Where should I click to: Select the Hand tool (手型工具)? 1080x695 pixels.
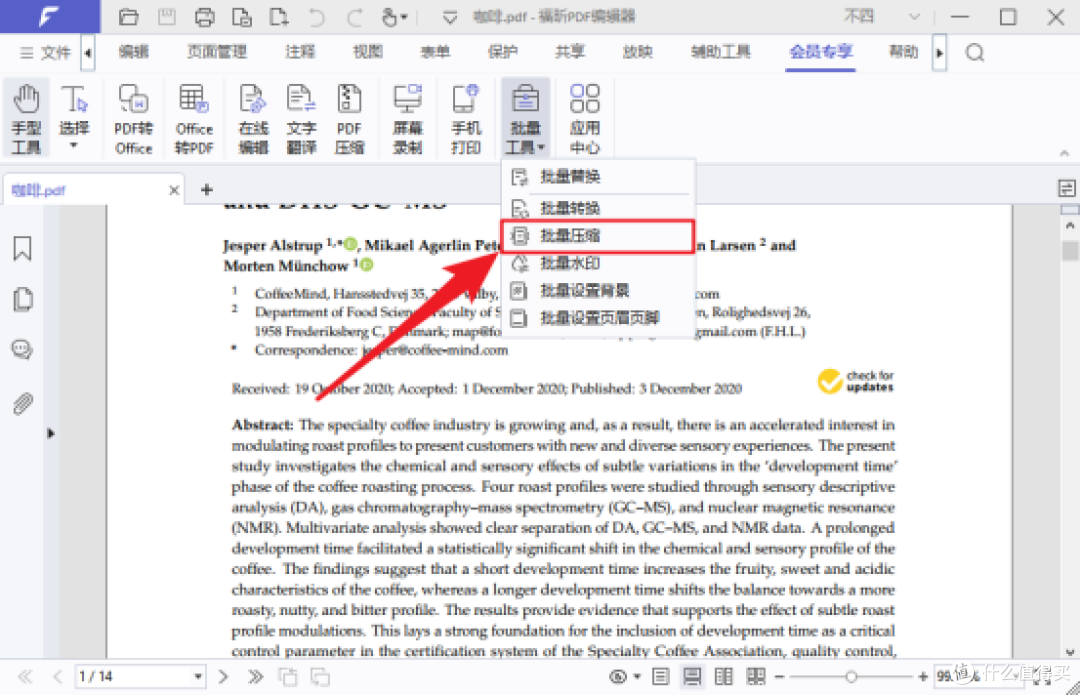pyautogui.click(x=26, y=118)
